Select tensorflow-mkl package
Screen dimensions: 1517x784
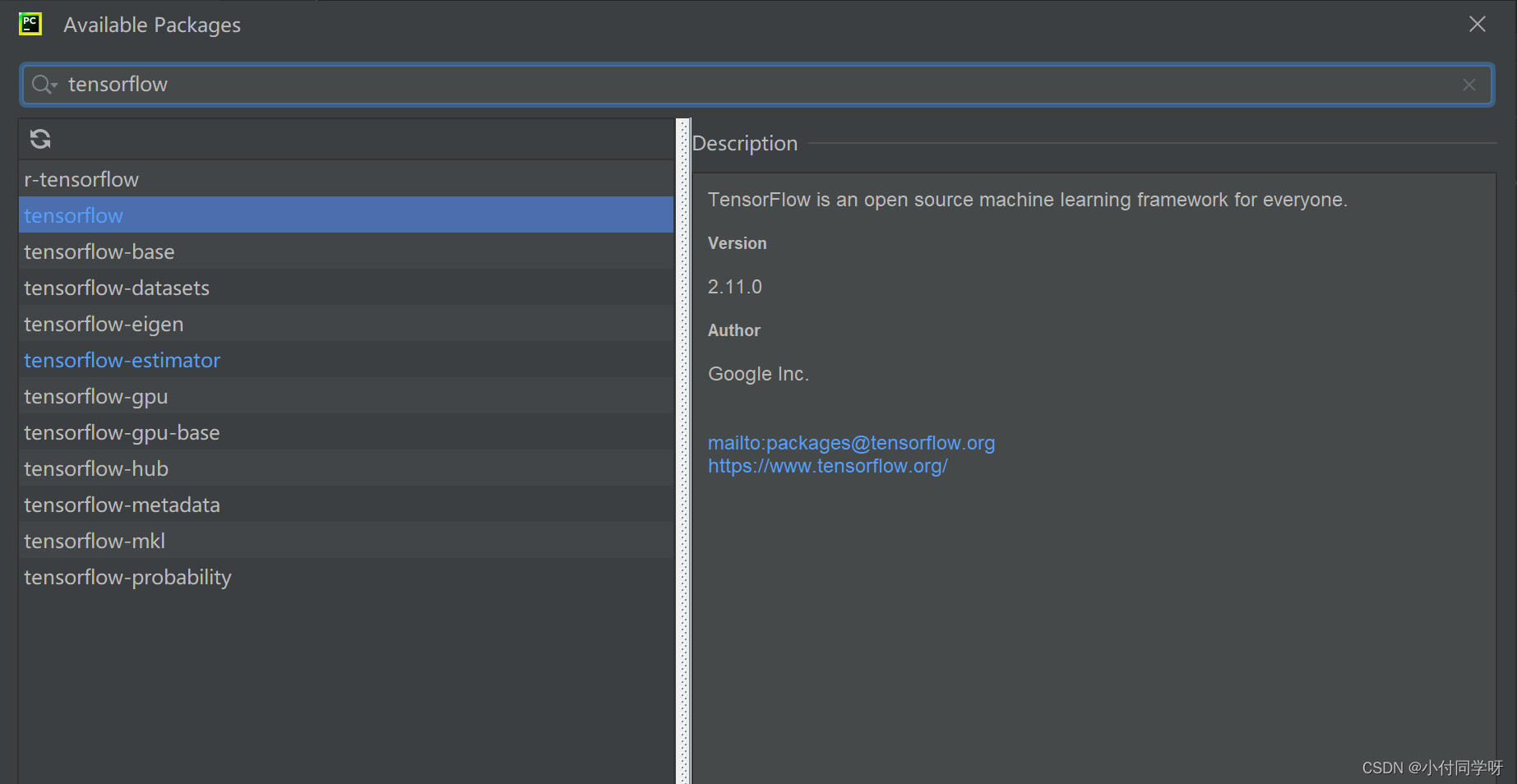346,541
